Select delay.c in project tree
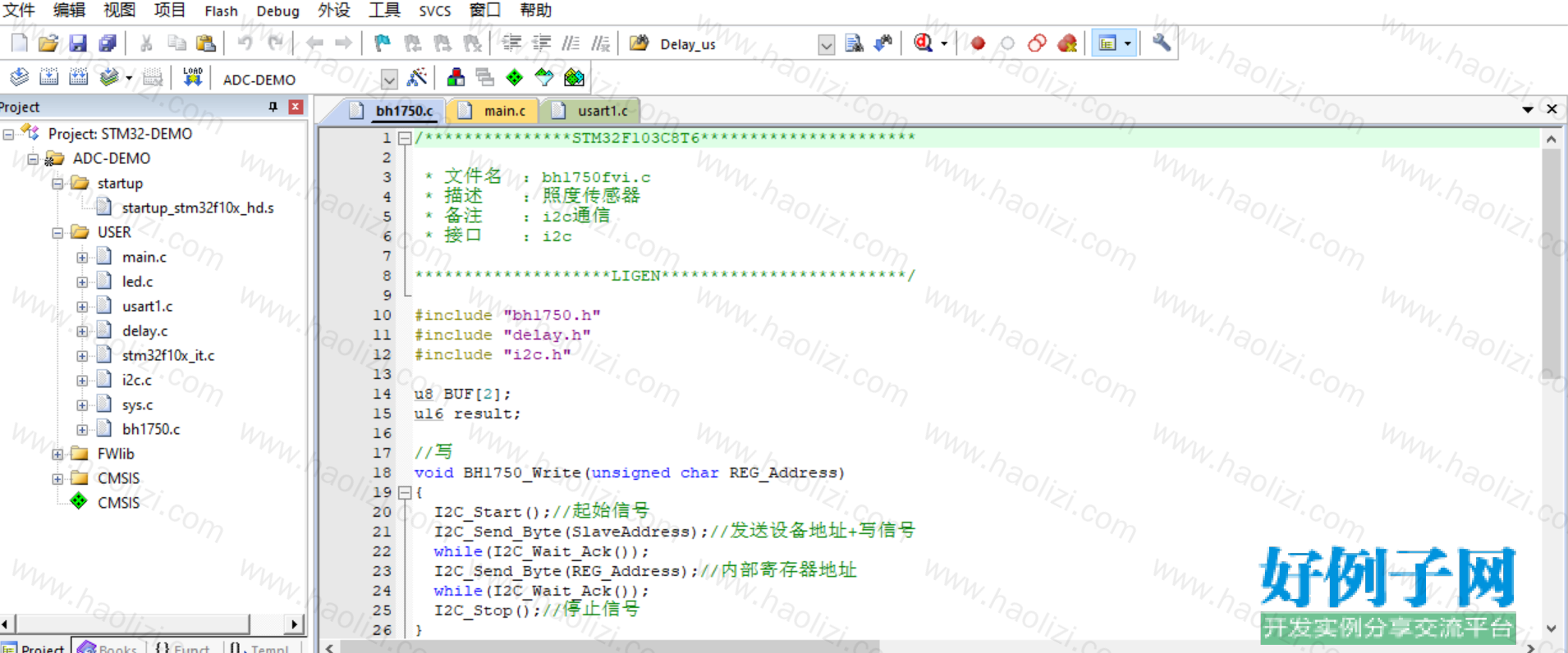Image resolution: width=1568 pixels, height=653 pixels. [x=144, y=331]
